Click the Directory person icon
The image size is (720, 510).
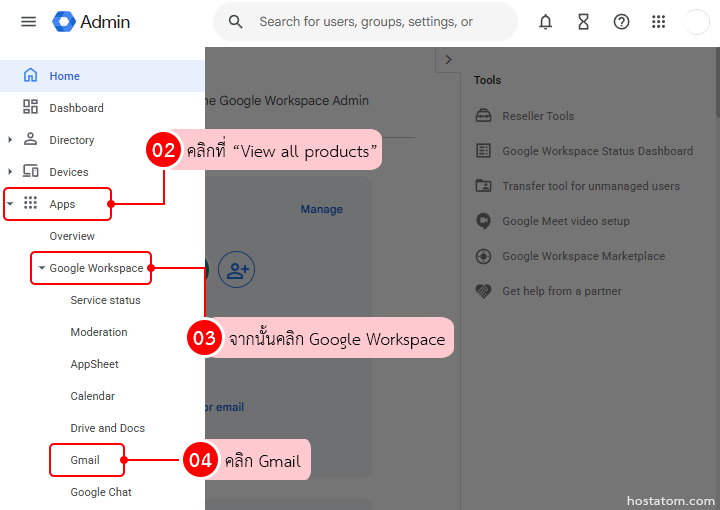coord(30,139)
